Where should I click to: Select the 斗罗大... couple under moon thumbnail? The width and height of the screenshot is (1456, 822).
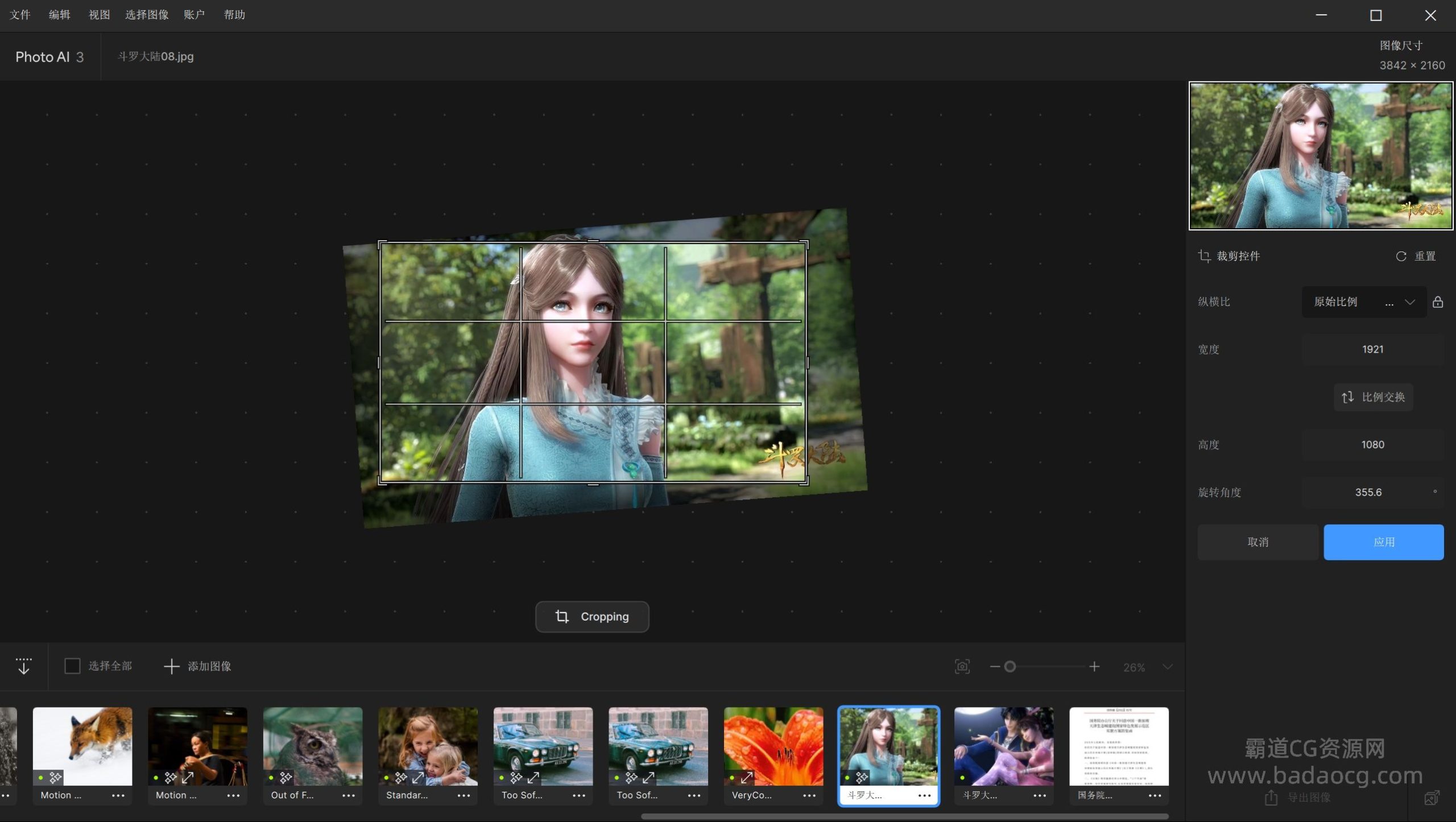click(1004, 746)
